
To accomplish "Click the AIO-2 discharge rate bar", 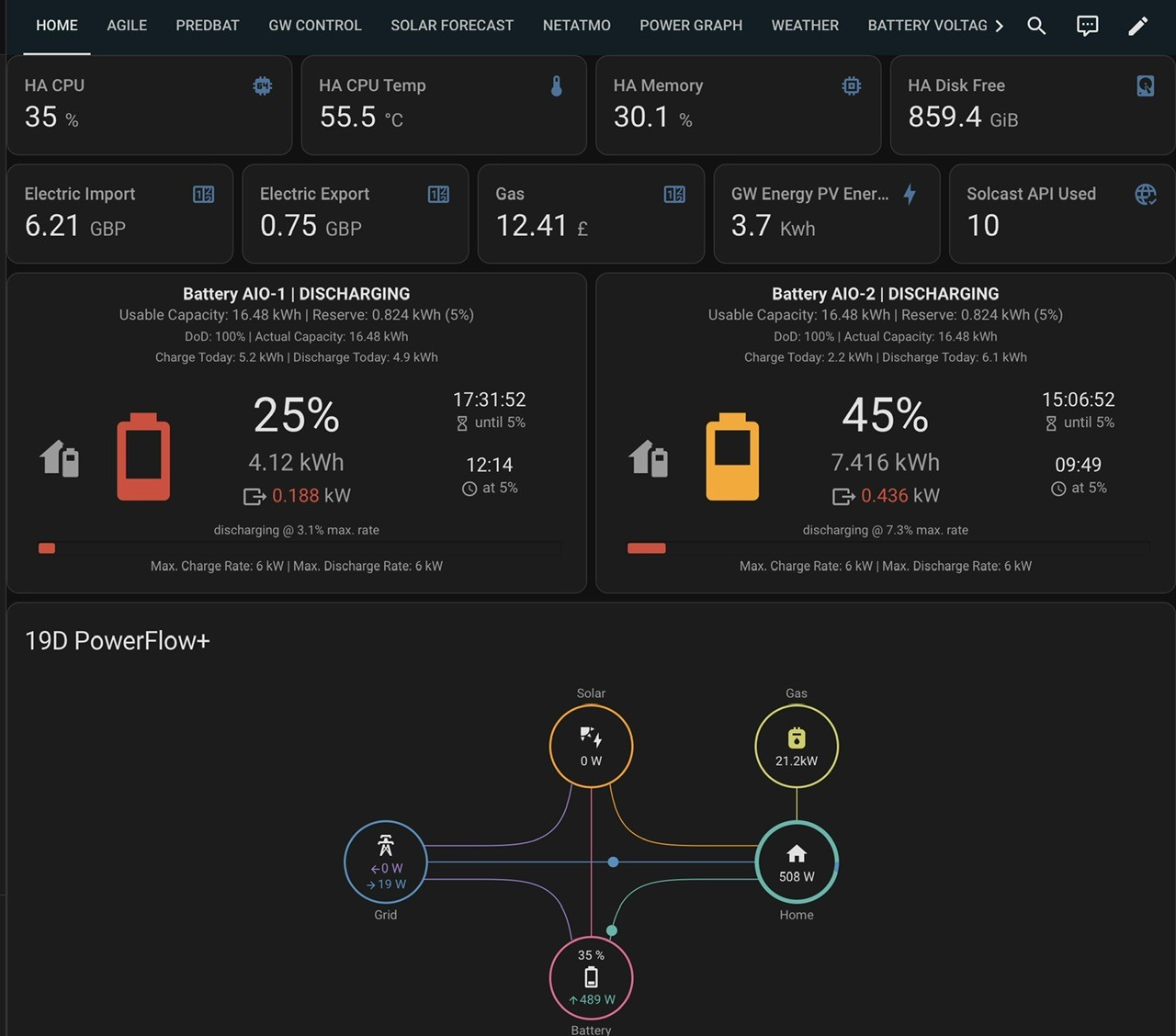I will (x=888, y=548).
